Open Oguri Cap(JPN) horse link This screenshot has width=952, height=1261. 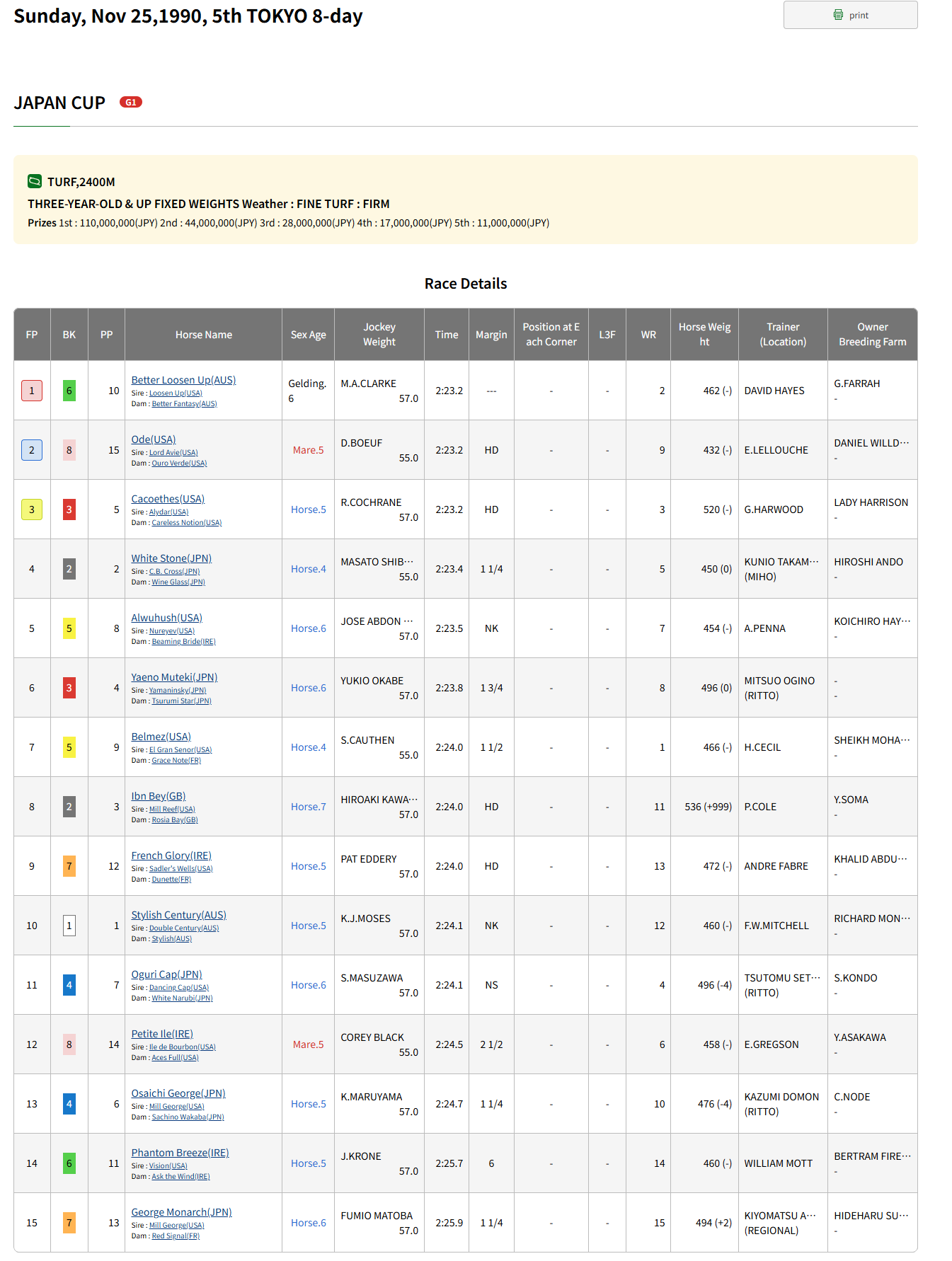point(166,974)
